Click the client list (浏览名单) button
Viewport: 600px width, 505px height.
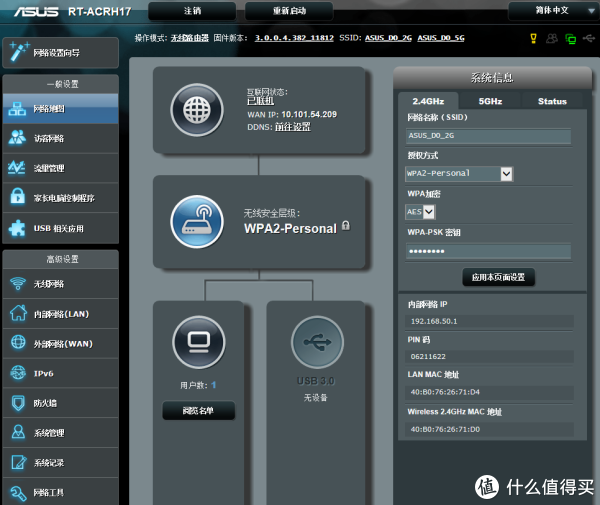(x=198, y=411)
